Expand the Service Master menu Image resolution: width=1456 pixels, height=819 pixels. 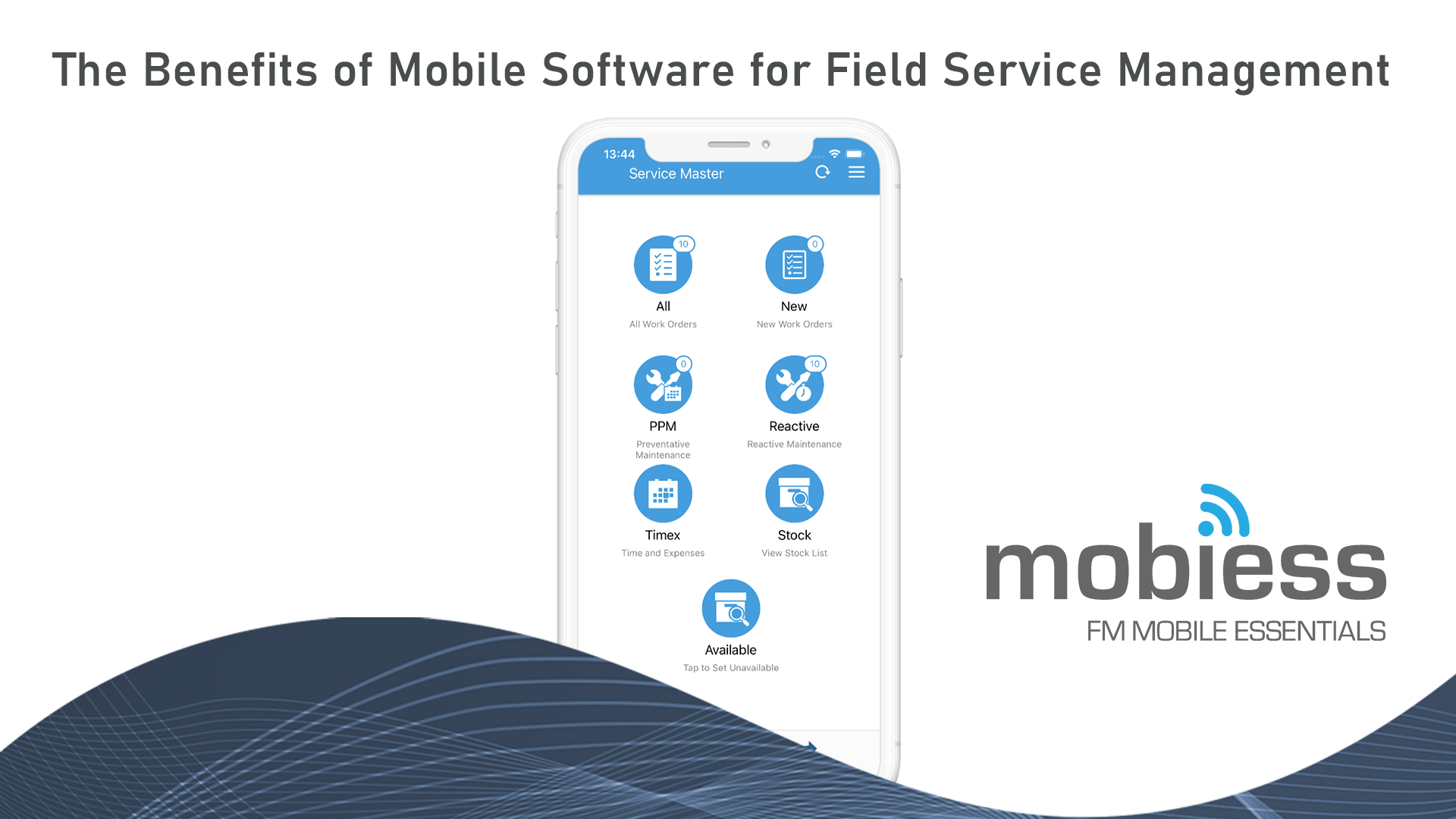coord(856,172)
